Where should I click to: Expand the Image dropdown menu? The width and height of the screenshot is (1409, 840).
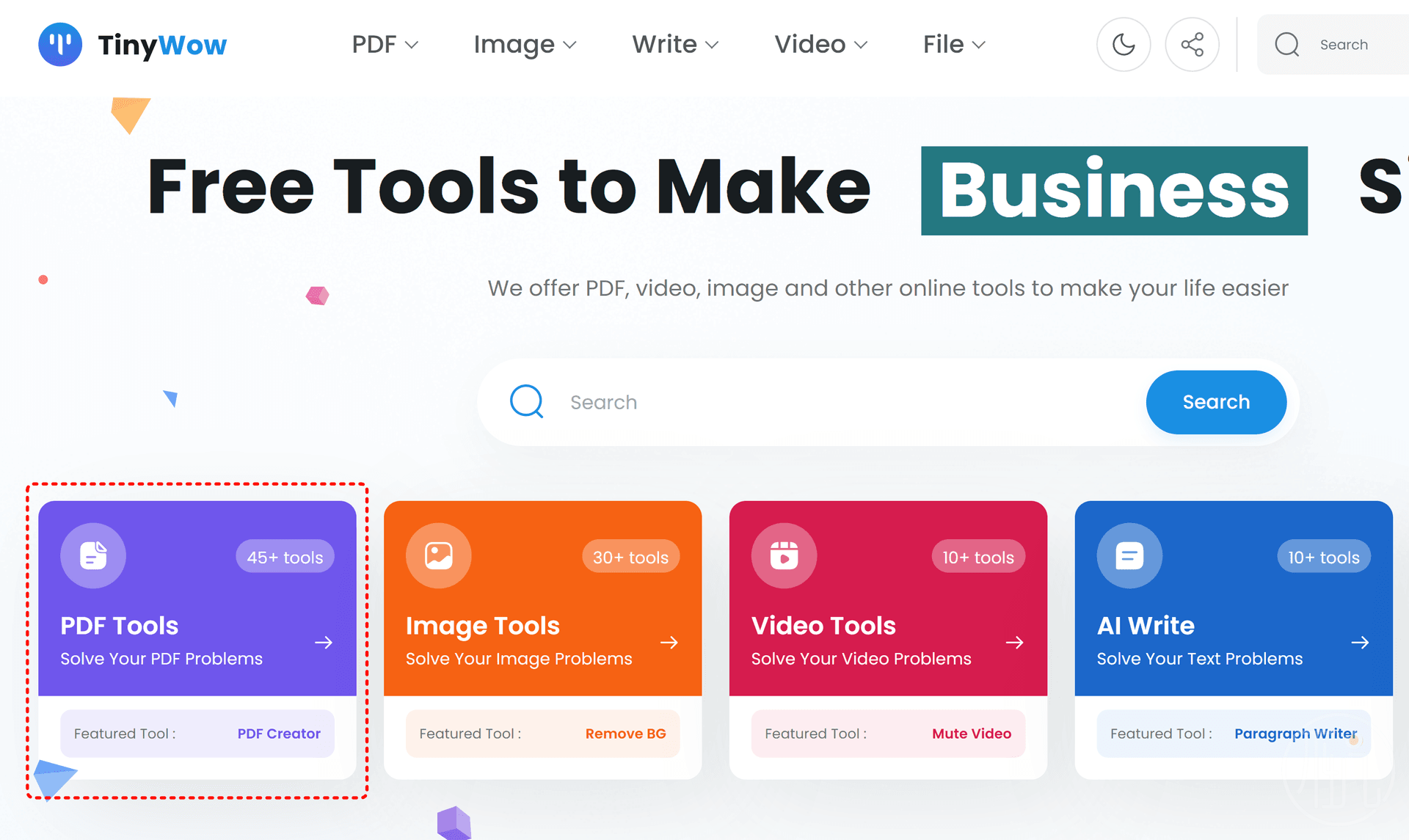525,45
